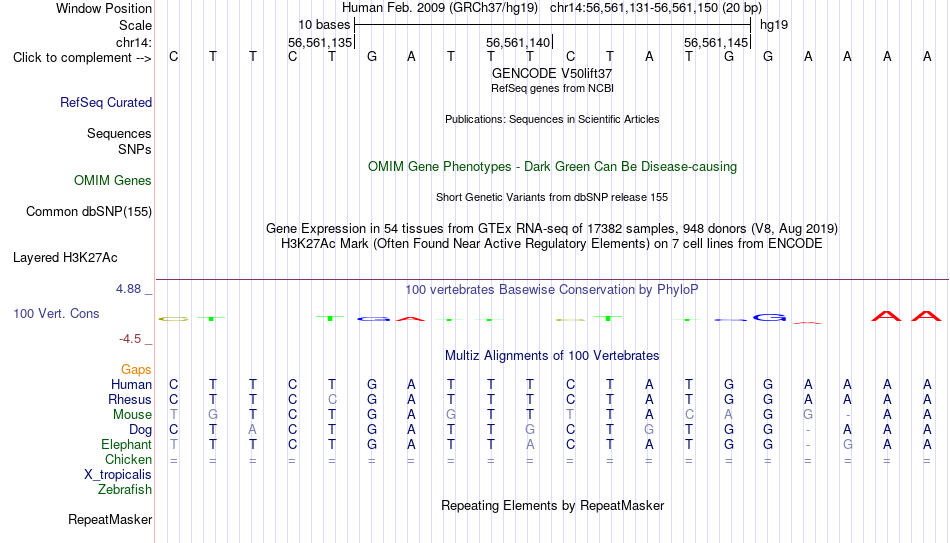The width and height of the screenshot is (950, 543).
Task: Click 'RefSeq genes from NCBI' title
Action: pyautogui.click(x=553, y=88)
